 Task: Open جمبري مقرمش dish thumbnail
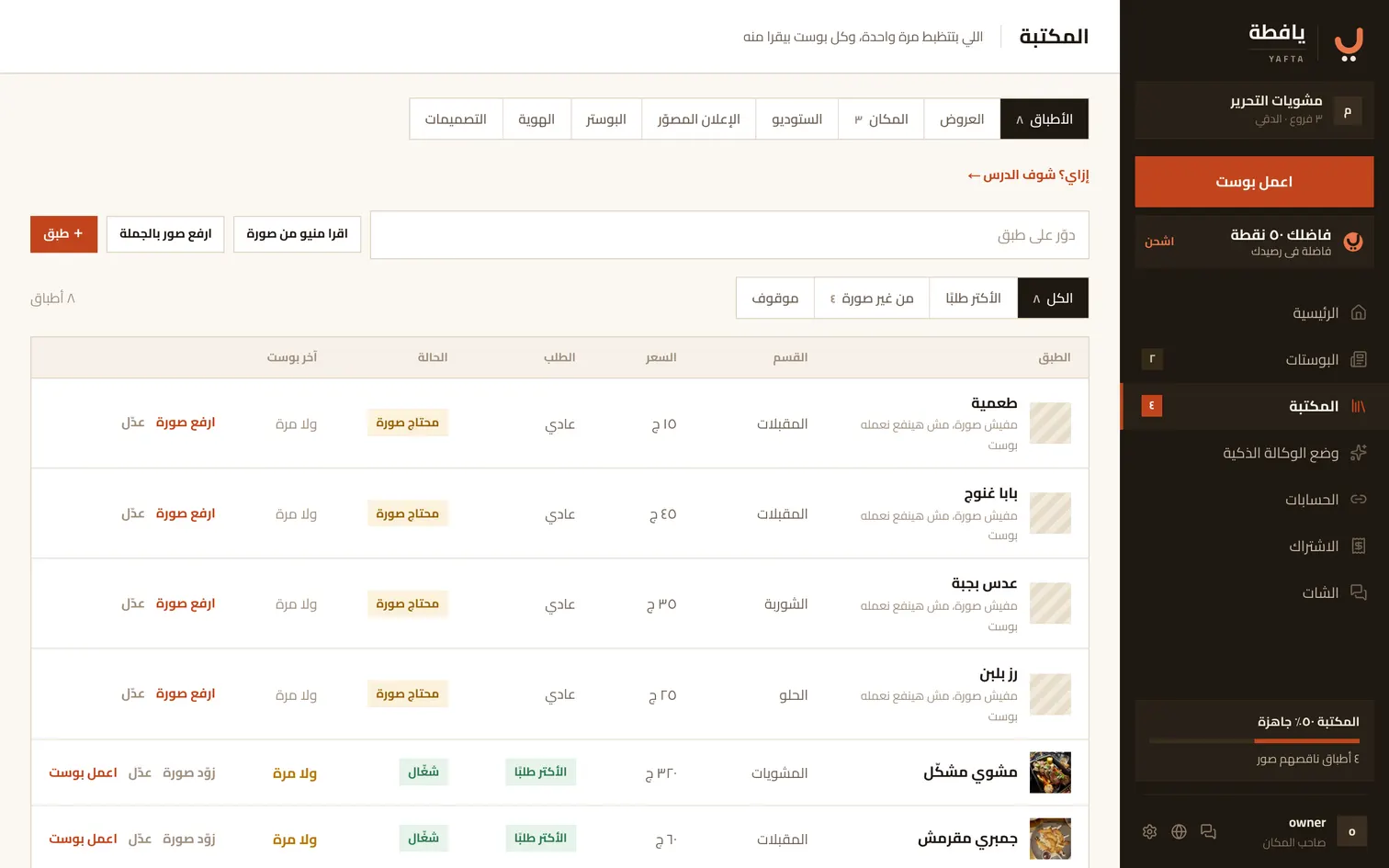(1050, 839)
